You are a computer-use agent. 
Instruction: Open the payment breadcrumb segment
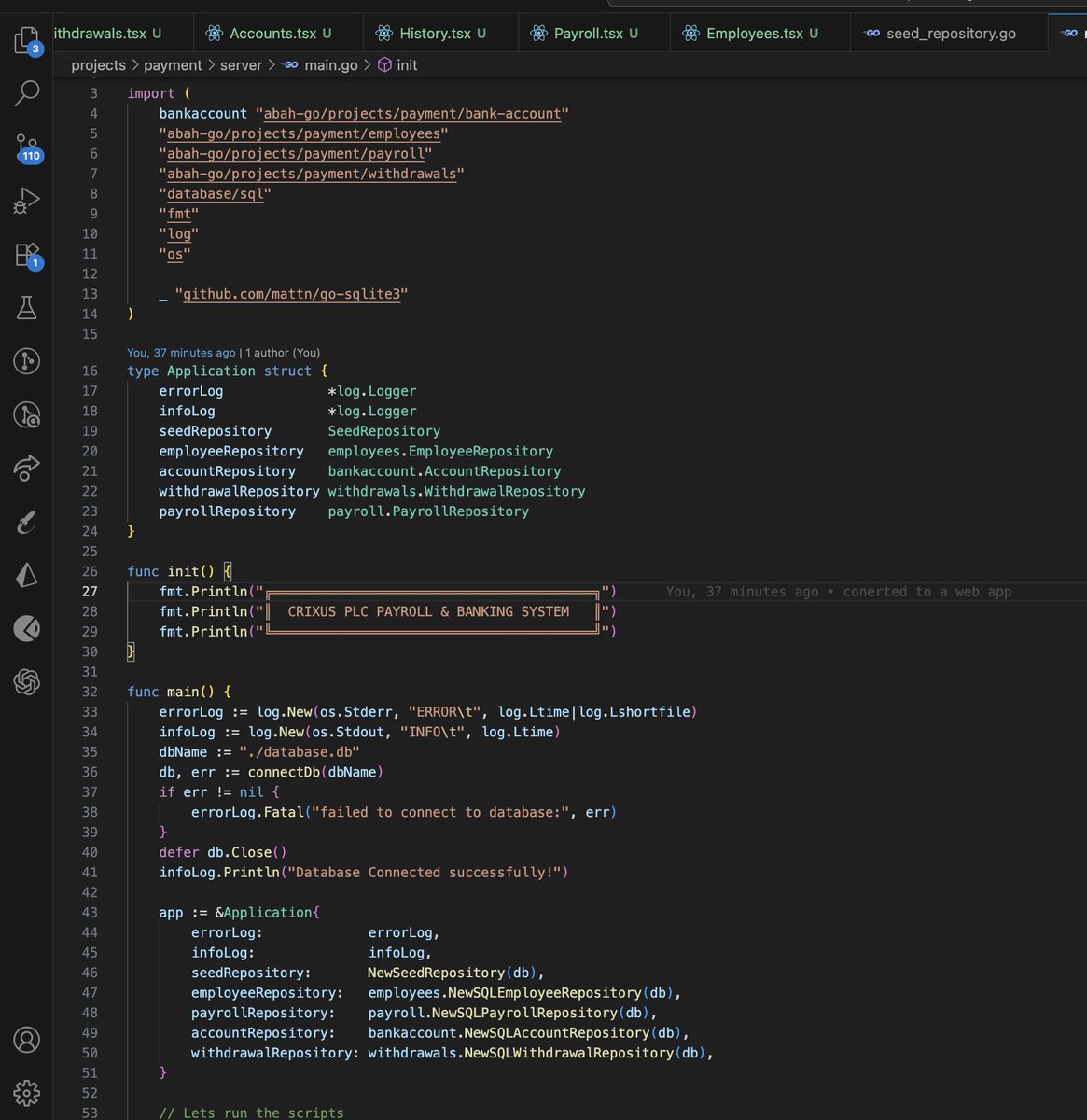pyautogui.click(x=173, y=65)
